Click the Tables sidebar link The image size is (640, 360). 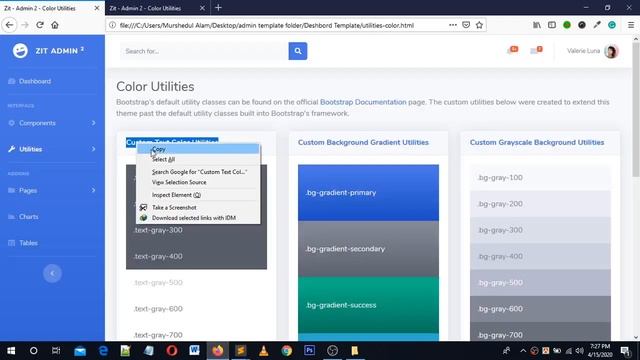tap(28, 243)
